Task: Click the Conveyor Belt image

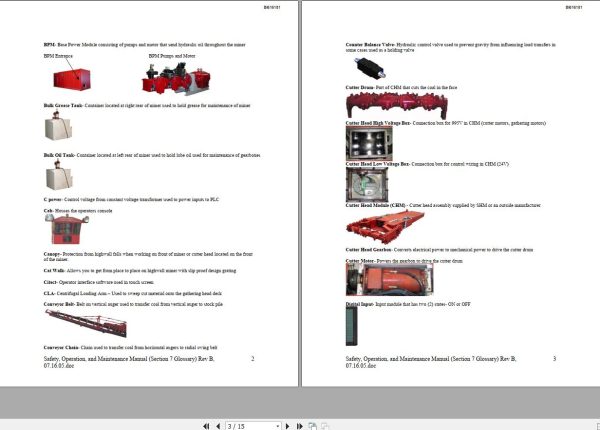Action: pyautogui.click(x=86, y=323)
